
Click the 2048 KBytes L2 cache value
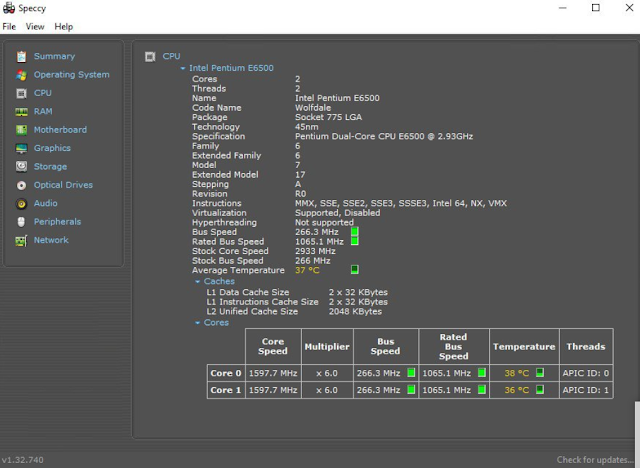click(355, 311)
